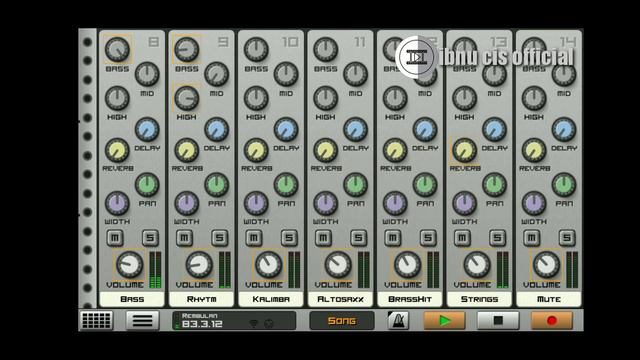The image size is (640, 360).
Task: Solo the Bass channel with S
Action: click(x=150, y=238)
